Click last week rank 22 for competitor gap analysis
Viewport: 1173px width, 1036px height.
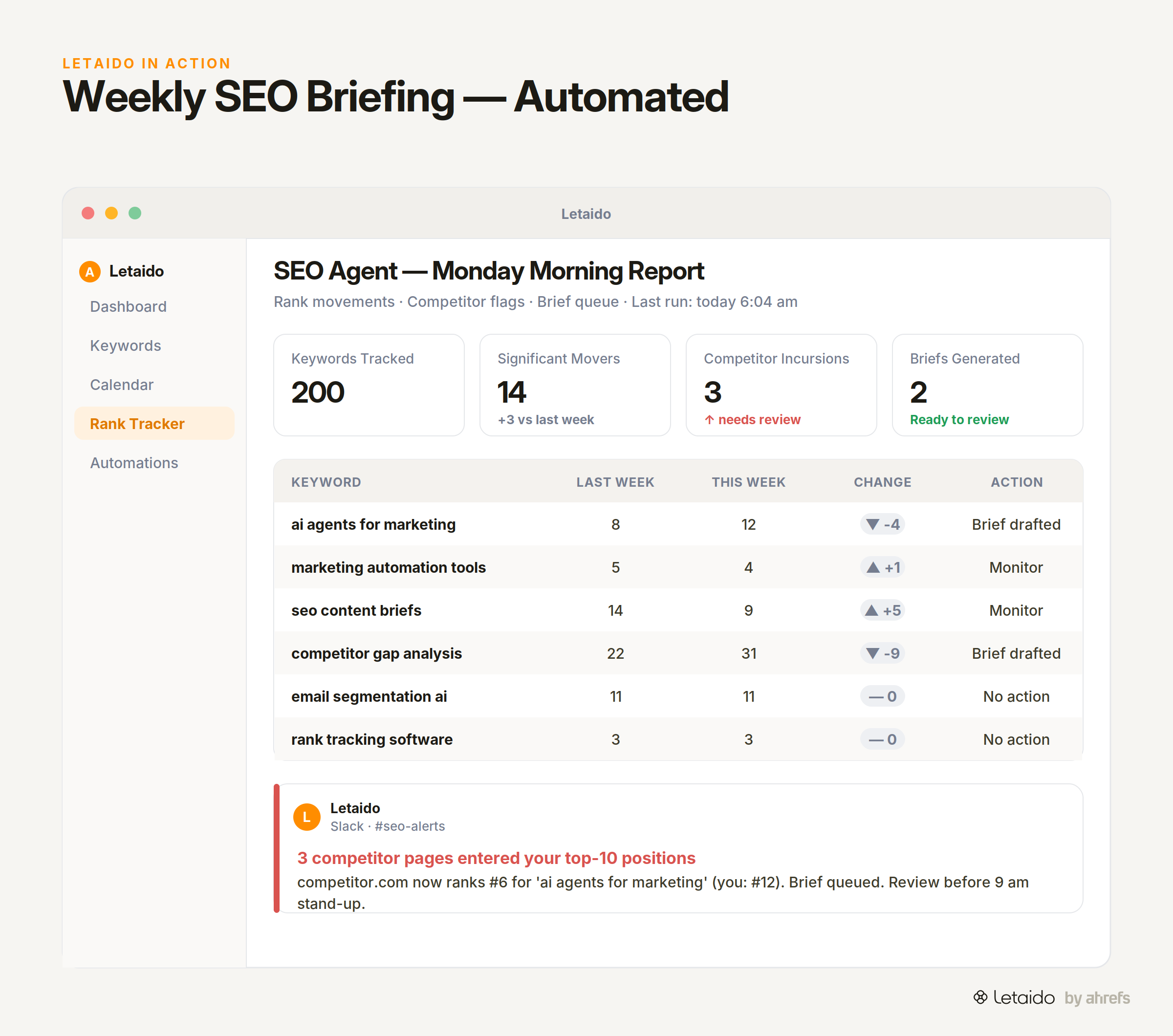615,653
